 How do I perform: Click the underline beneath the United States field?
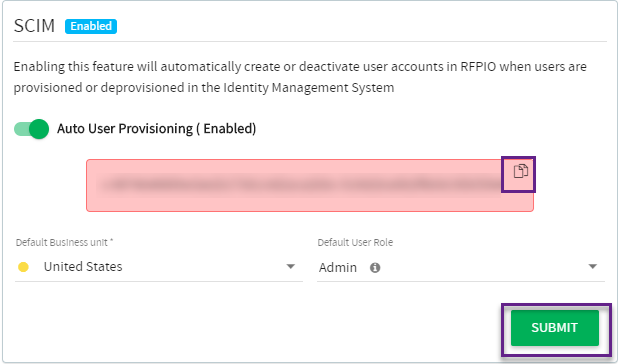point(159,281)
